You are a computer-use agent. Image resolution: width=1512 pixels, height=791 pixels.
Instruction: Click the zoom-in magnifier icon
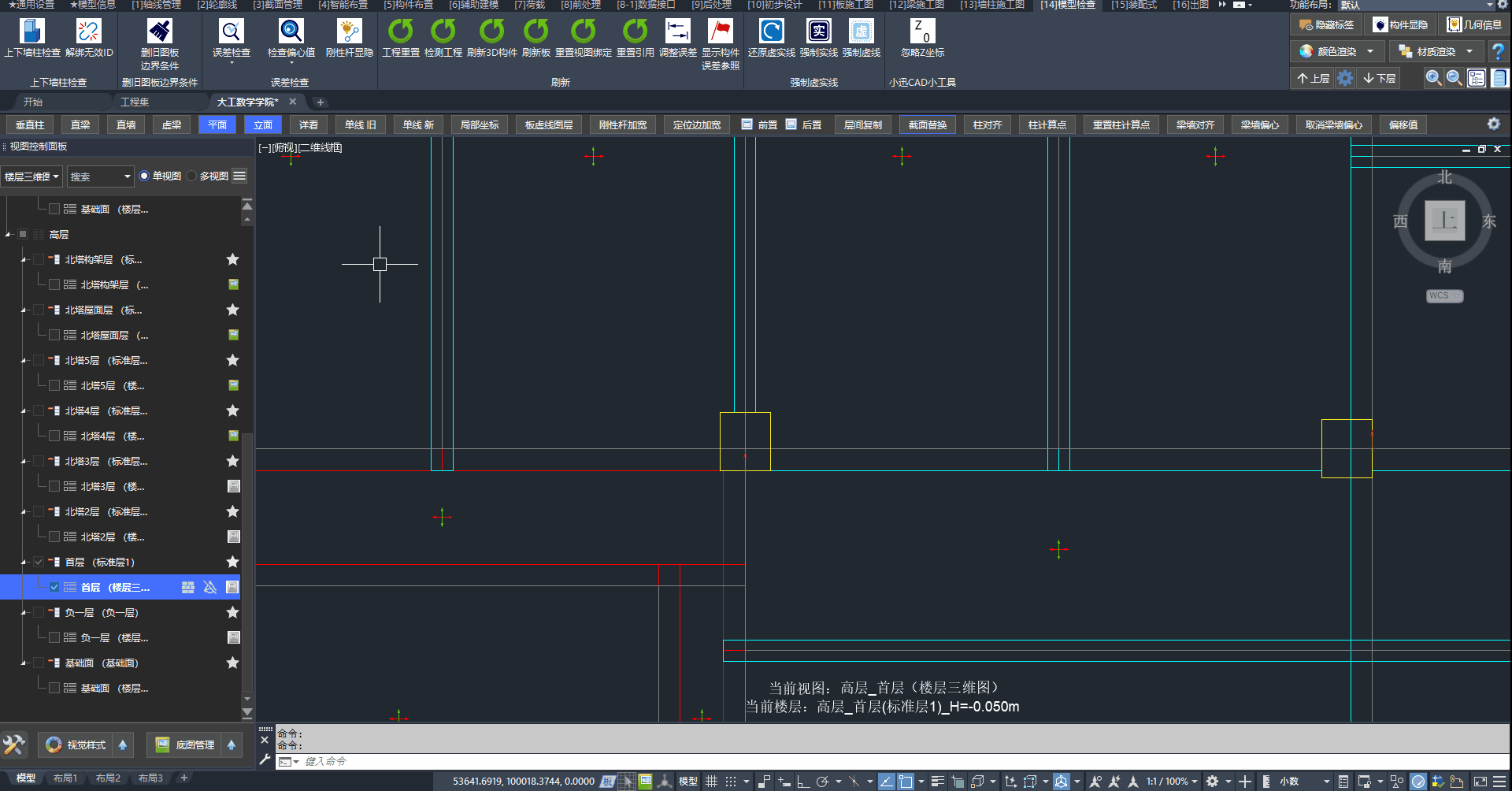tap(1433, 78)
